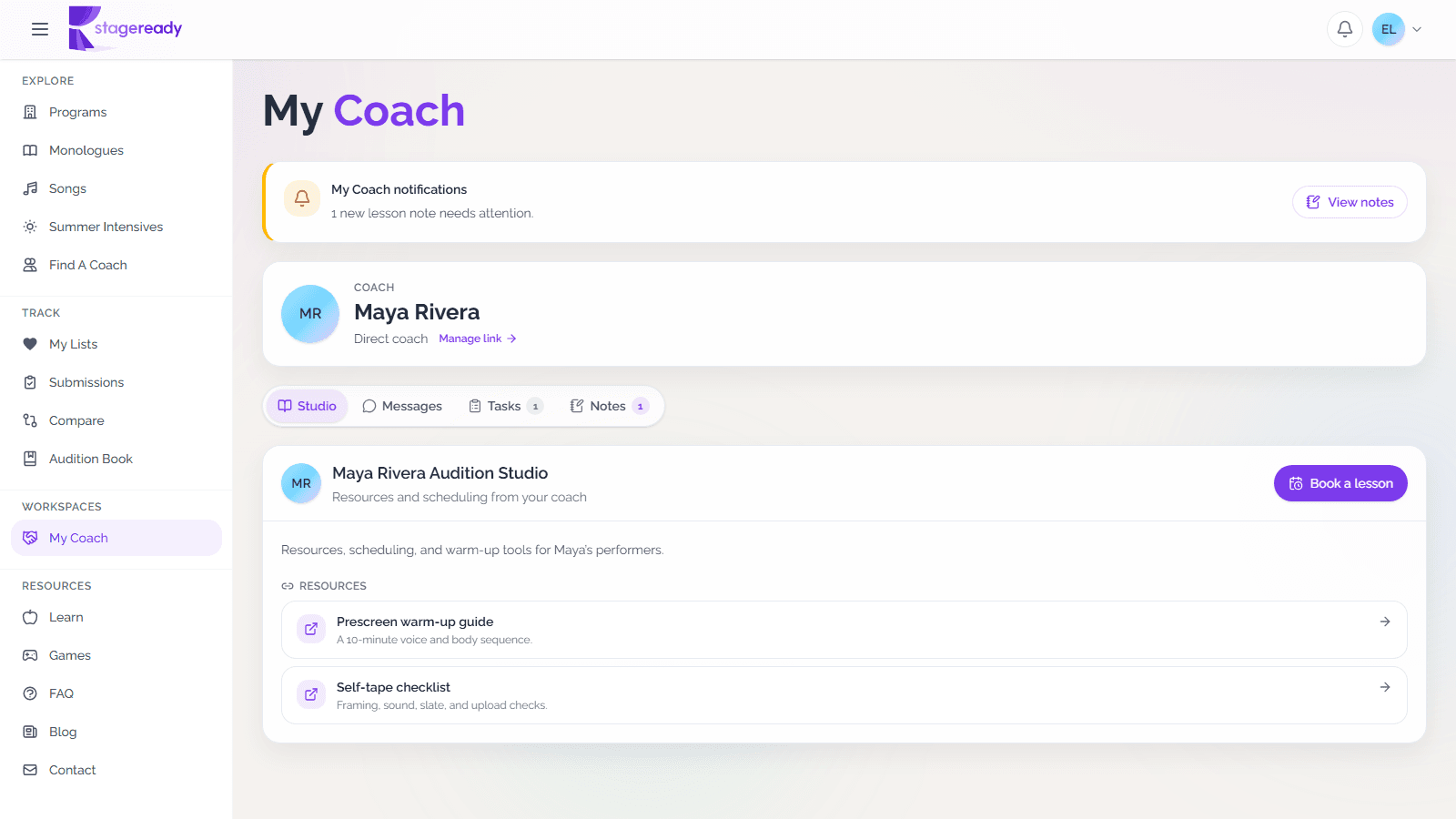Click the Self-tape checklist arrow
The image size is (1456, 819).
pos(1385,687)
